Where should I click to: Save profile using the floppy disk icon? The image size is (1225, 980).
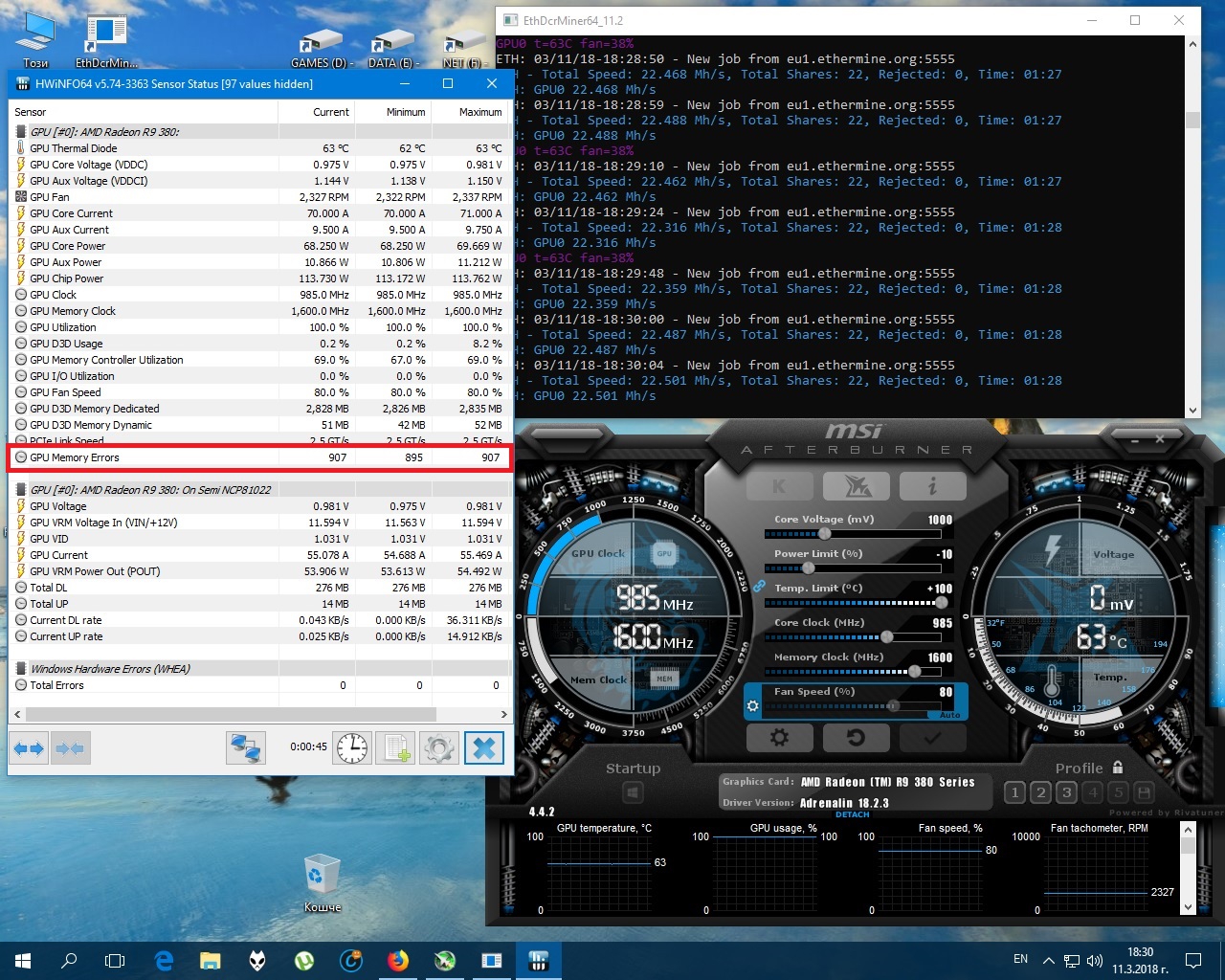point(1144,792)
